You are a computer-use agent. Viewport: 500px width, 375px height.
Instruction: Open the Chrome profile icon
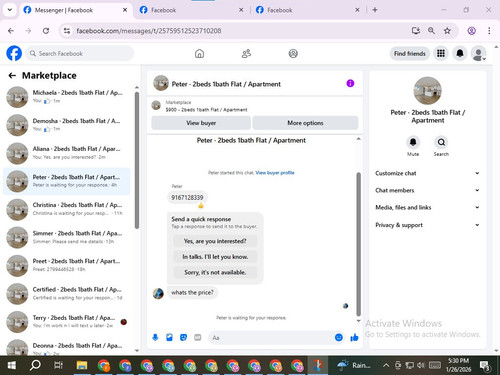pos(471,31)
